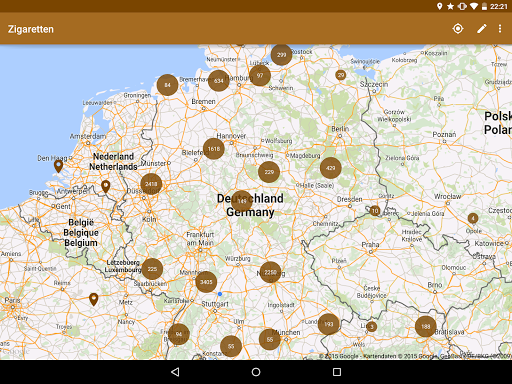Select the map pin near Antwerpen
The width and height of the screenshot is (512, 384).
[x=106, y=187]
